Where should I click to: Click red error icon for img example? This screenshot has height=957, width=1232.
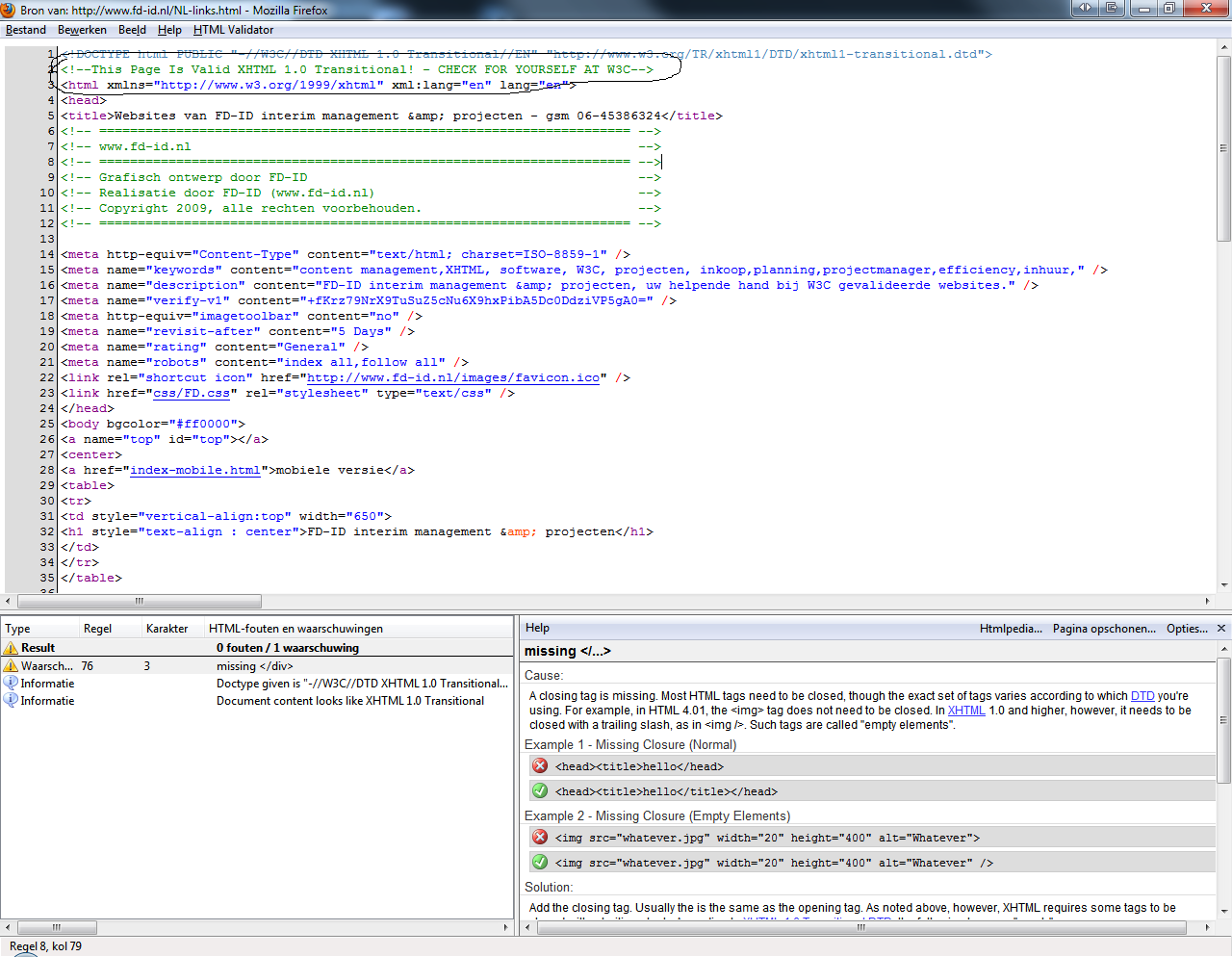(x=540, y=837)
